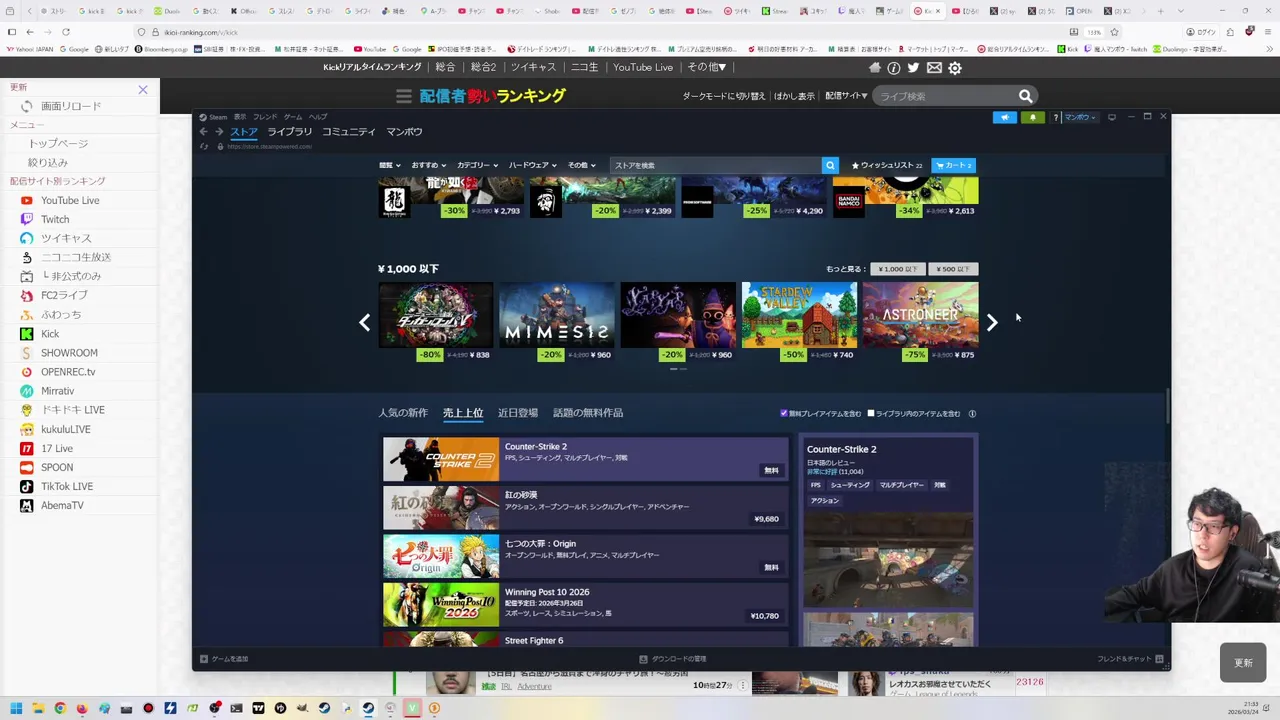Click the Steam help question mark icon
This screenshot has width=1280, height=720.
tap(1055, 117)
